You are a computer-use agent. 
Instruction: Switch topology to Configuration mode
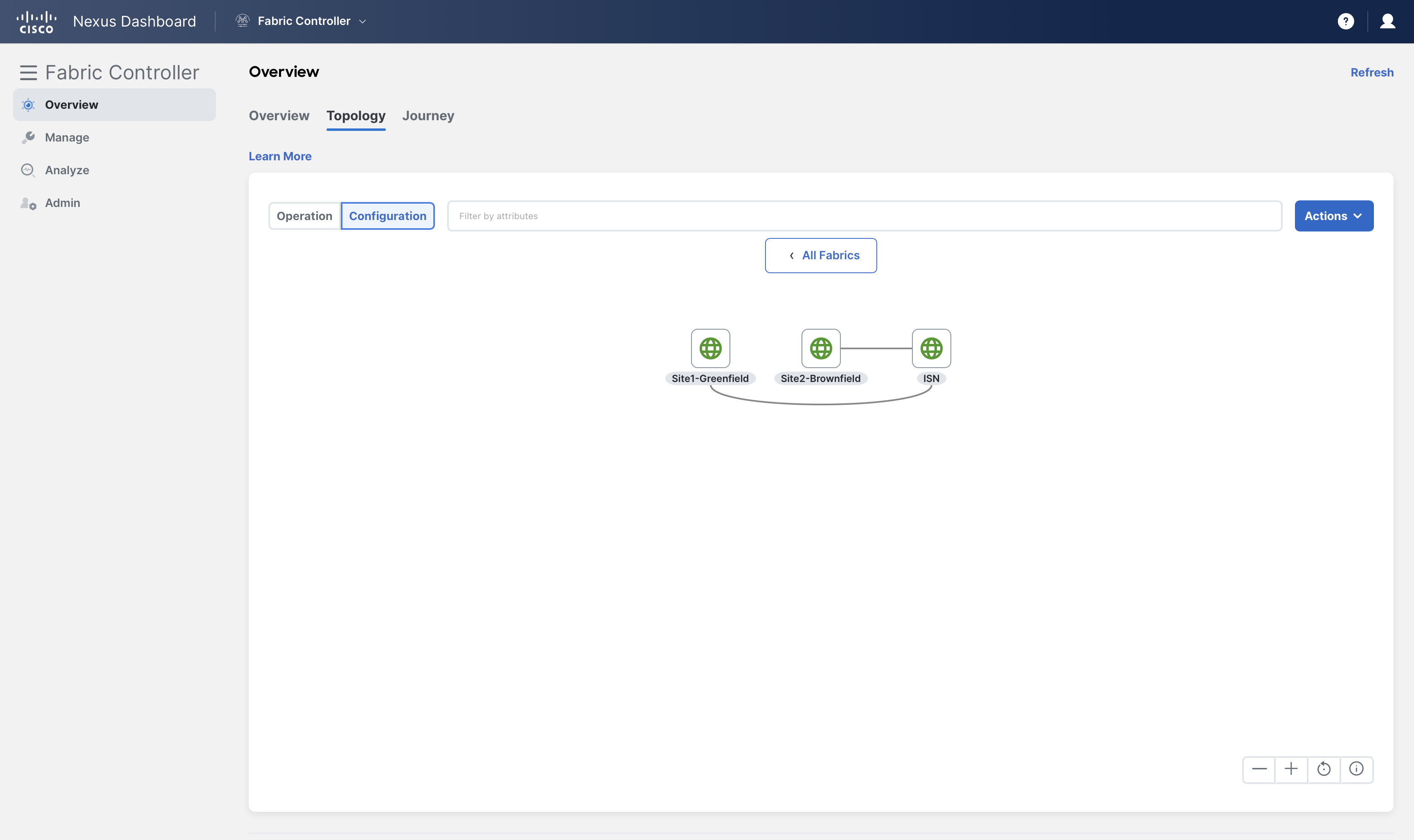388,216
